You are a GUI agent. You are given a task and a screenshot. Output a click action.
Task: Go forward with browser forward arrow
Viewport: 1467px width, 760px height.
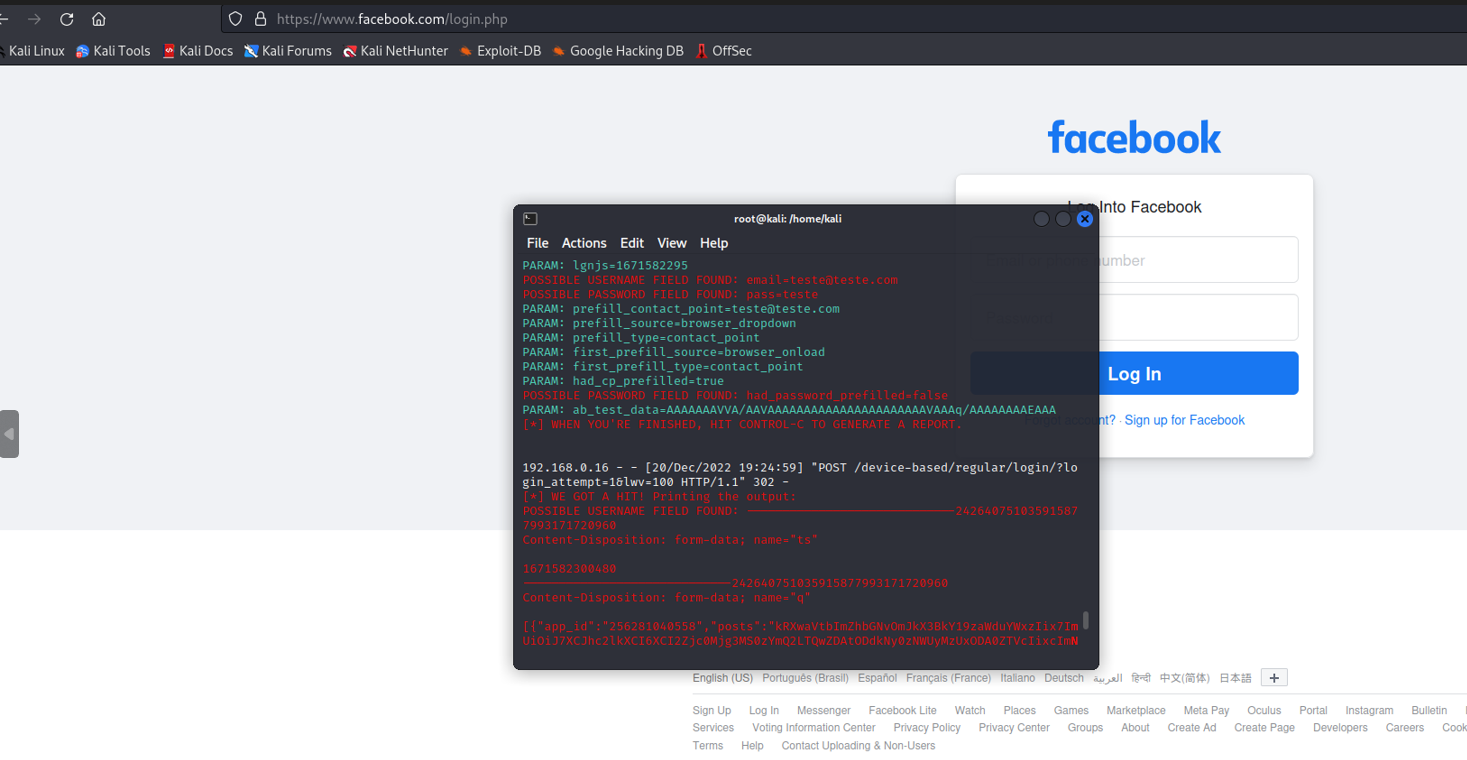click(x=35, y=19)
